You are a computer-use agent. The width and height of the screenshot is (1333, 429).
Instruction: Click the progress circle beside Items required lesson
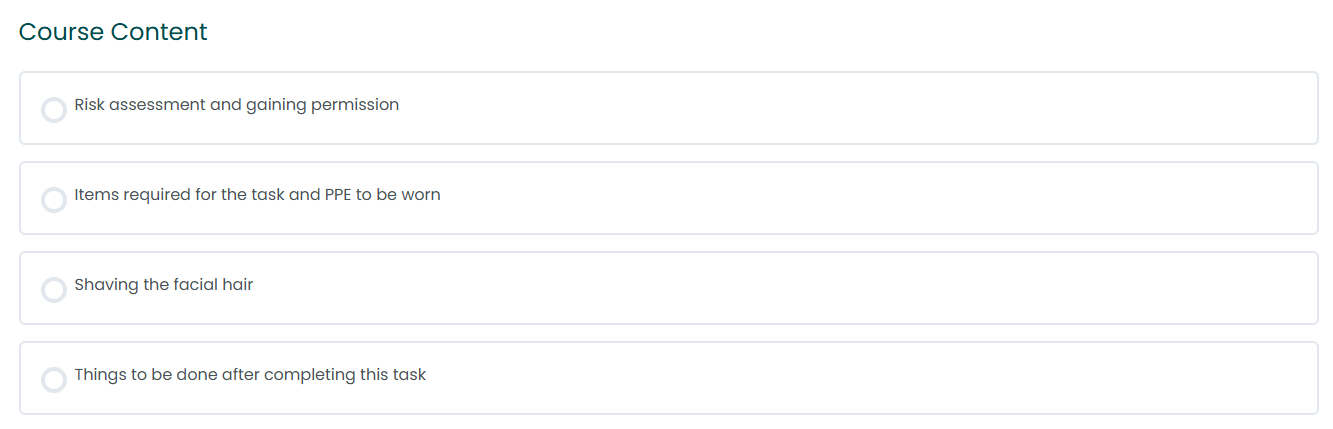click(54, 200)
